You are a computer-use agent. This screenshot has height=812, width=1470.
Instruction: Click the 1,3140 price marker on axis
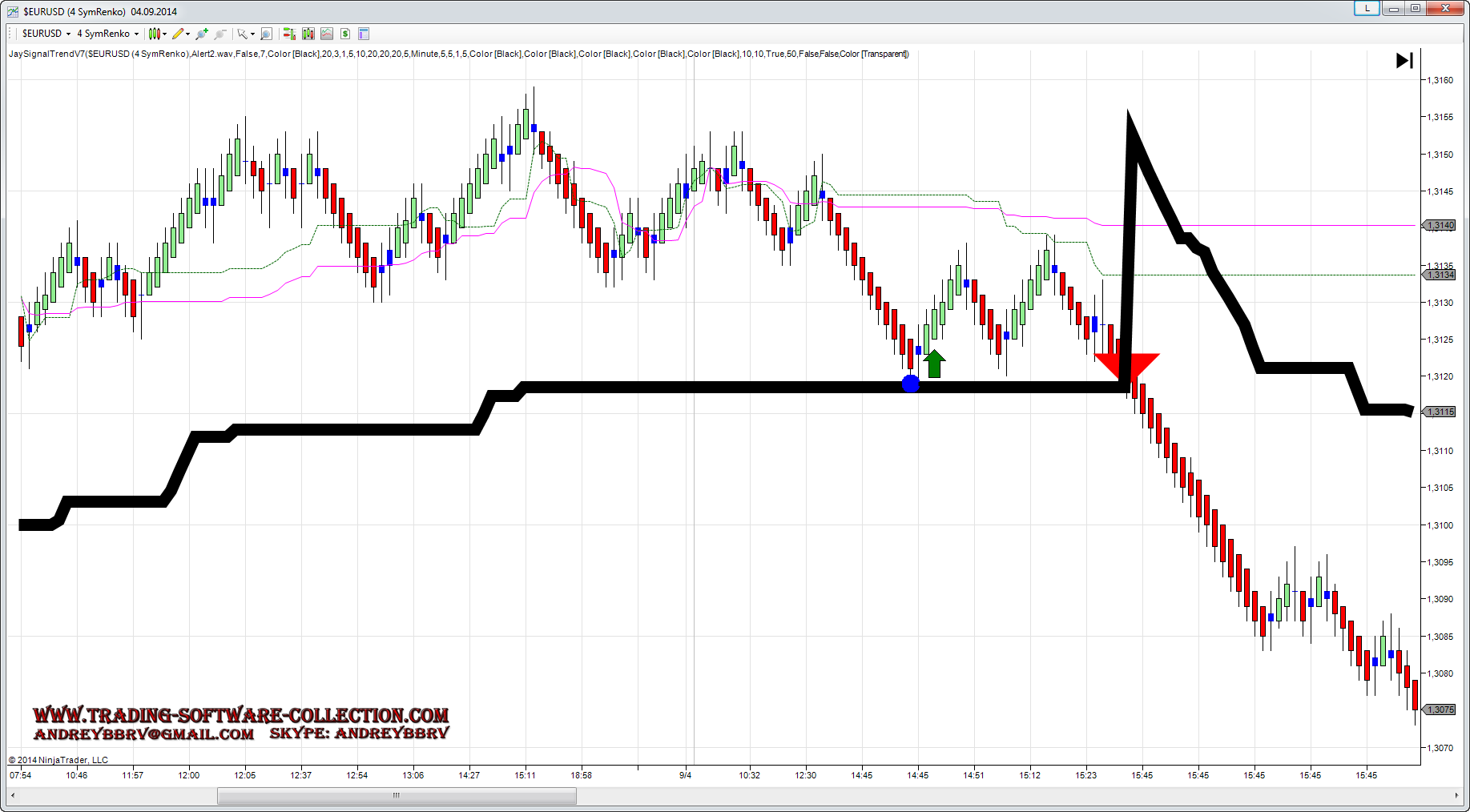(x=1440, y=225)
